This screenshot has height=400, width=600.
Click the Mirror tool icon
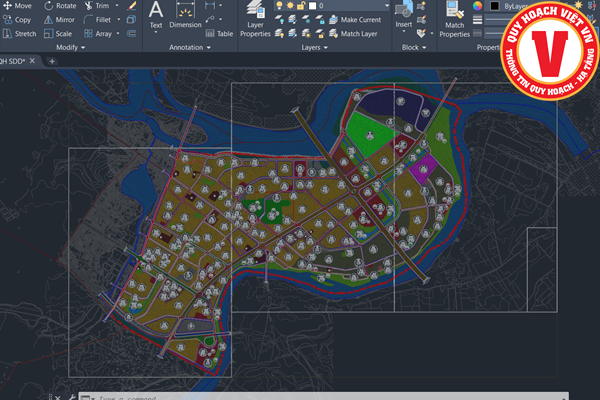[58, 19]
